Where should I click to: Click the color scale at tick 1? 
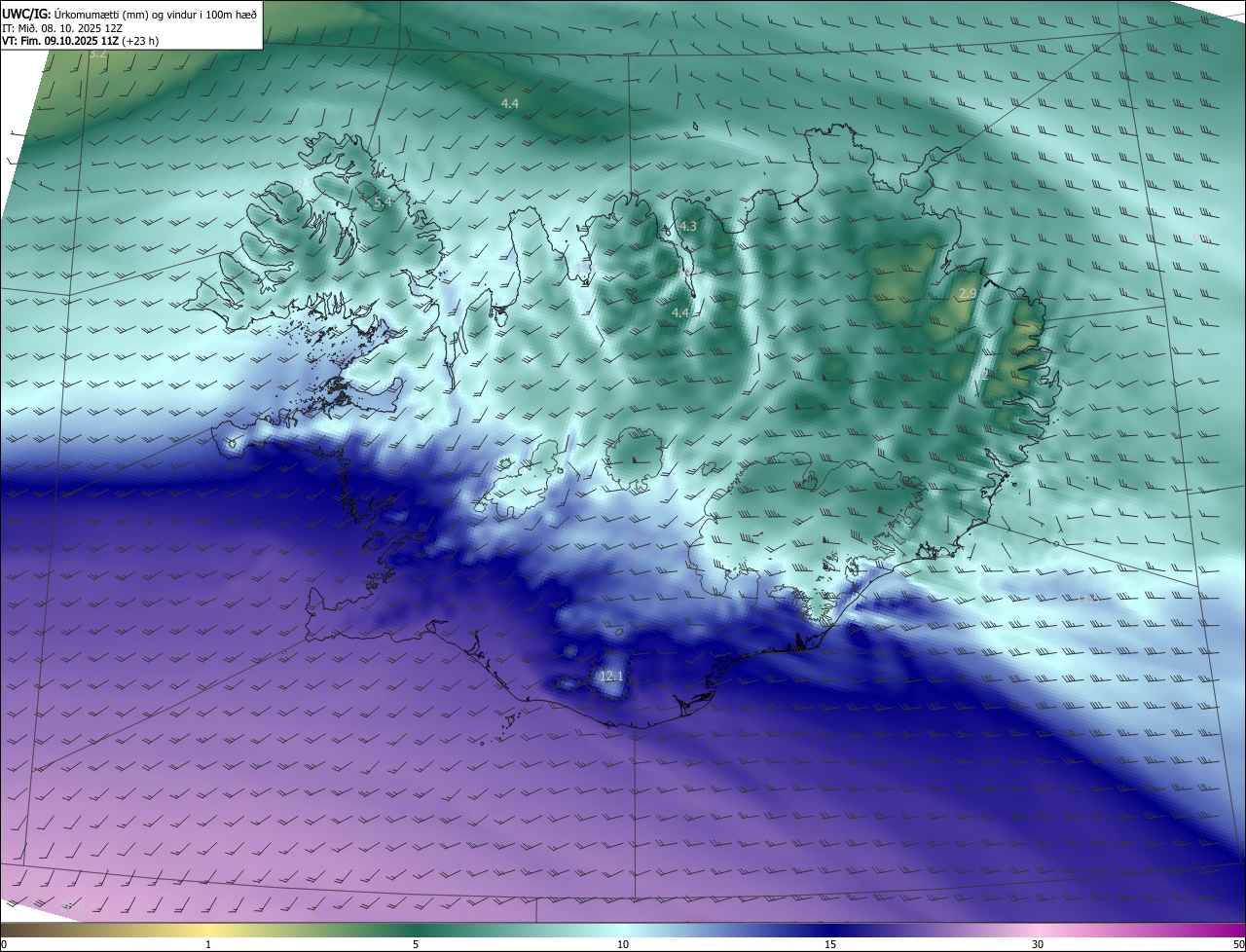[x=208, y=944]
